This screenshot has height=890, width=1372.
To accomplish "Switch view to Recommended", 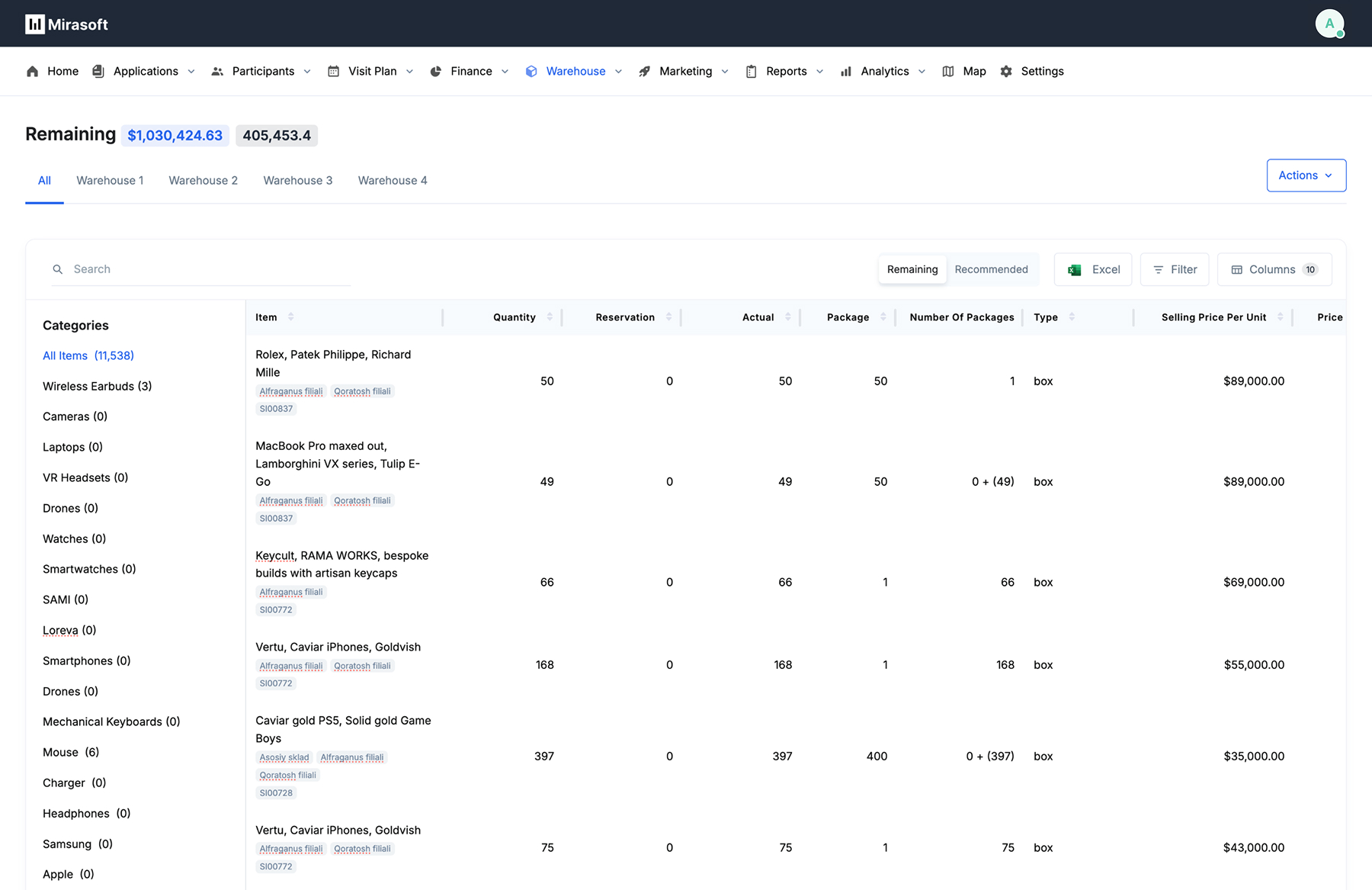I will click(x=991, y=269).
